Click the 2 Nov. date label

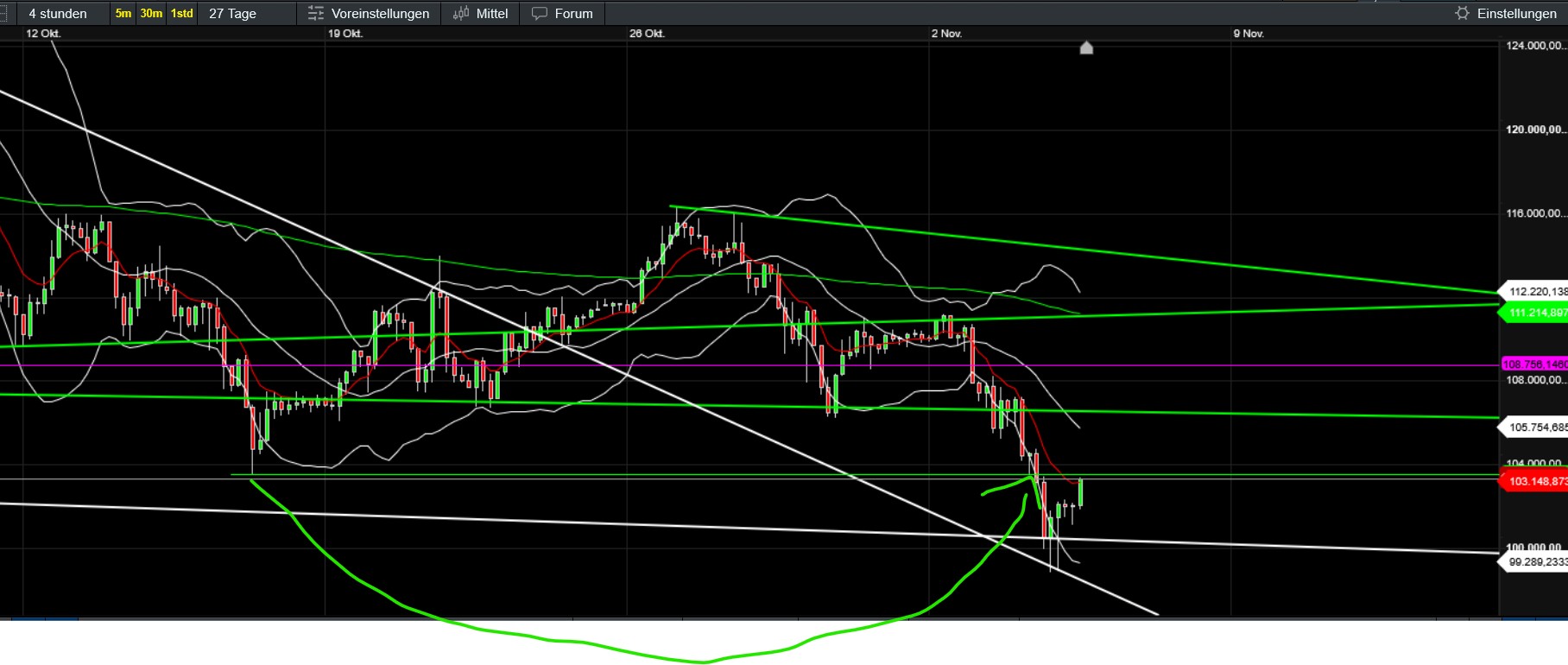(946, 34)
